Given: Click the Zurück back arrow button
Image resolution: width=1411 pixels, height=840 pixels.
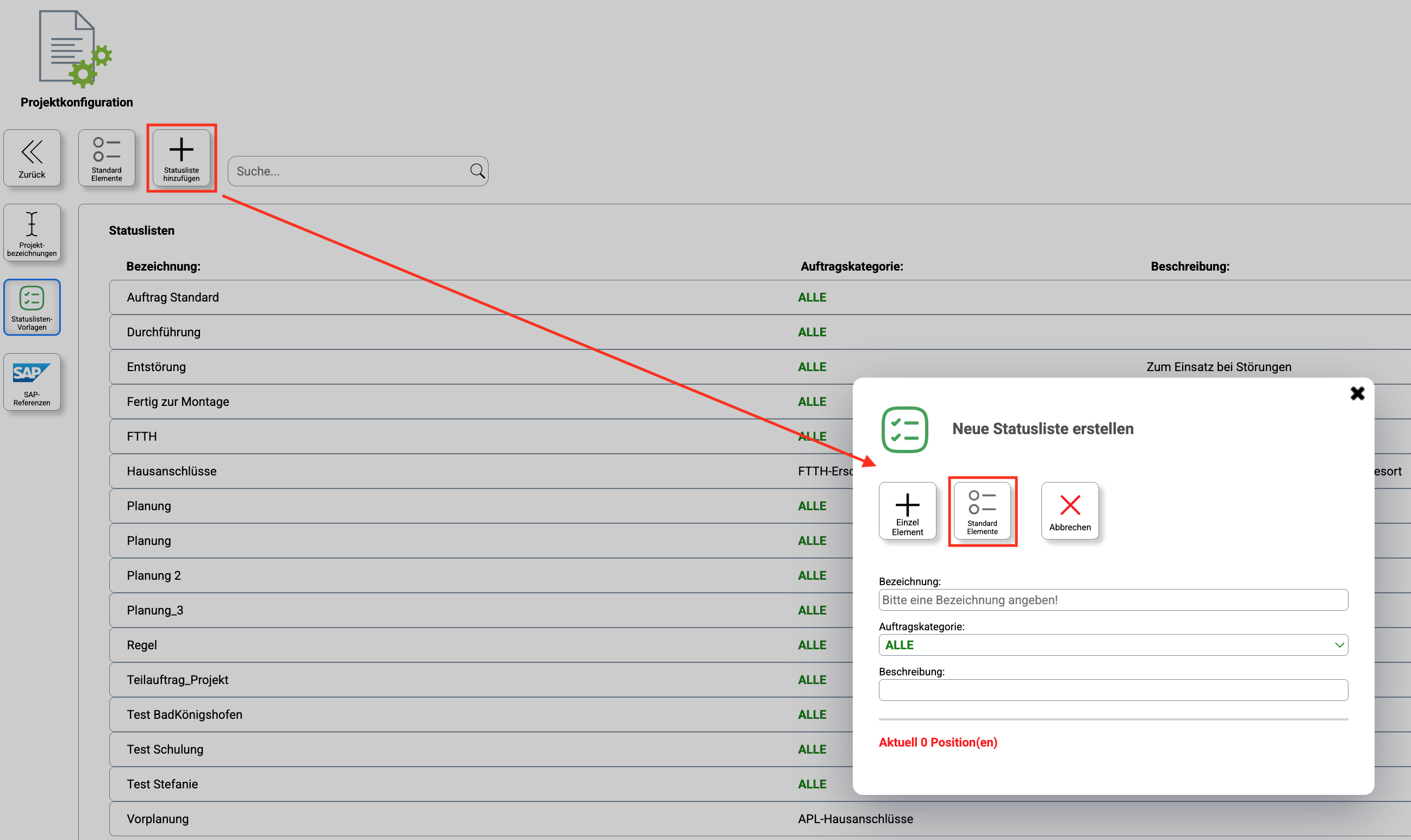Looking at the screenshot, I should [x=32, y=158].
